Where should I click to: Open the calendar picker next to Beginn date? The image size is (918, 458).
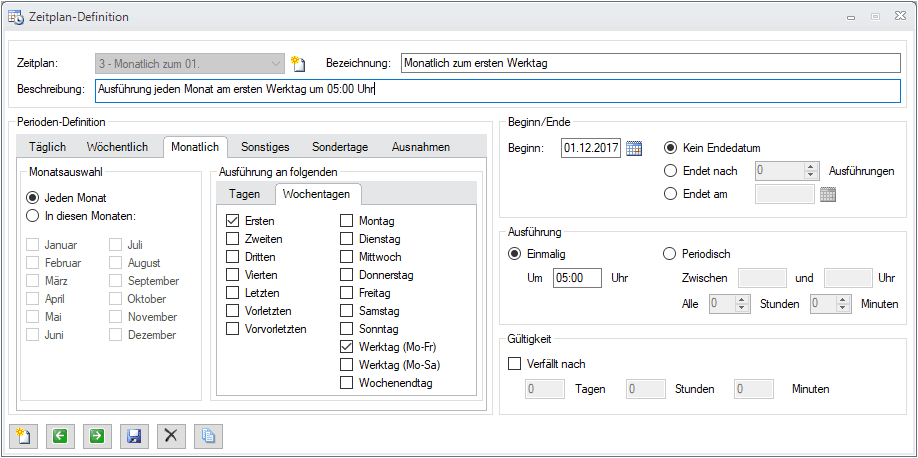(x=633, y=149)
